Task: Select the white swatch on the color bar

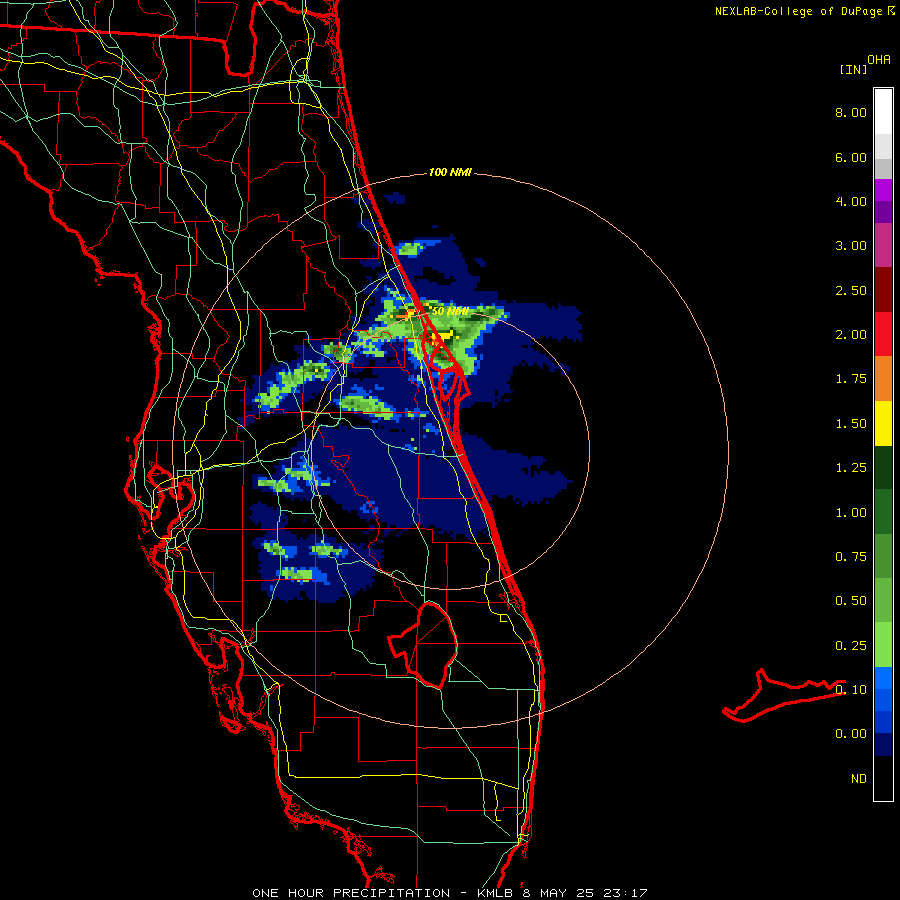Action: 883,112
